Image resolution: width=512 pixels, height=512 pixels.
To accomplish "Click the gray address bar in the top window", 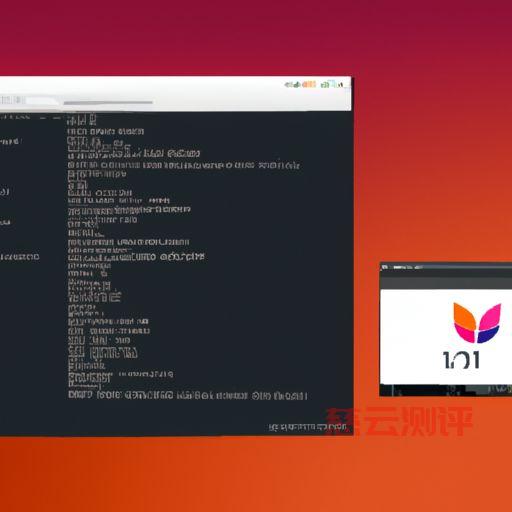I will tap(108, 102).
